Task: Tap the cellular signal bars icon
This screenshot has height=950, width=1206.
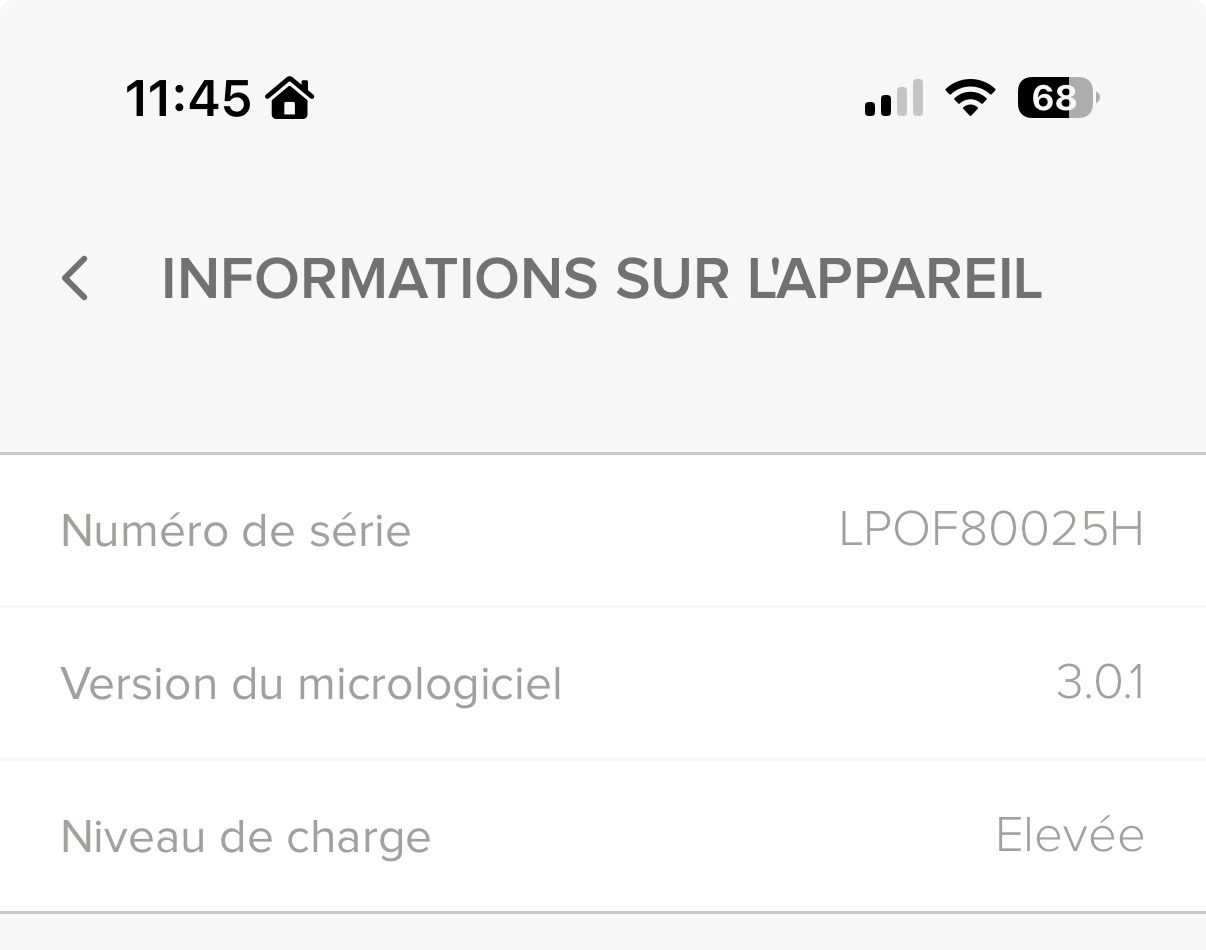Action: pos(893,98)
